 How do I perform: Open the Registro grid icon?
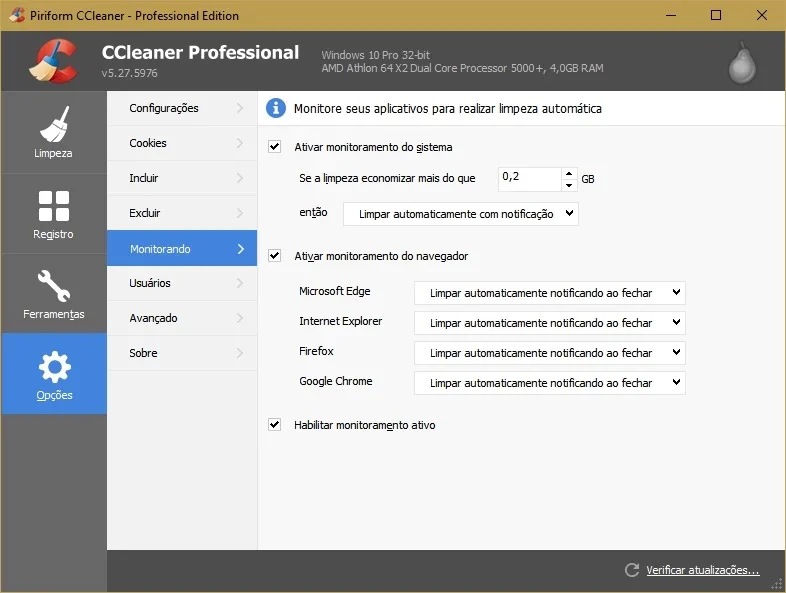[x=54, y=206]
